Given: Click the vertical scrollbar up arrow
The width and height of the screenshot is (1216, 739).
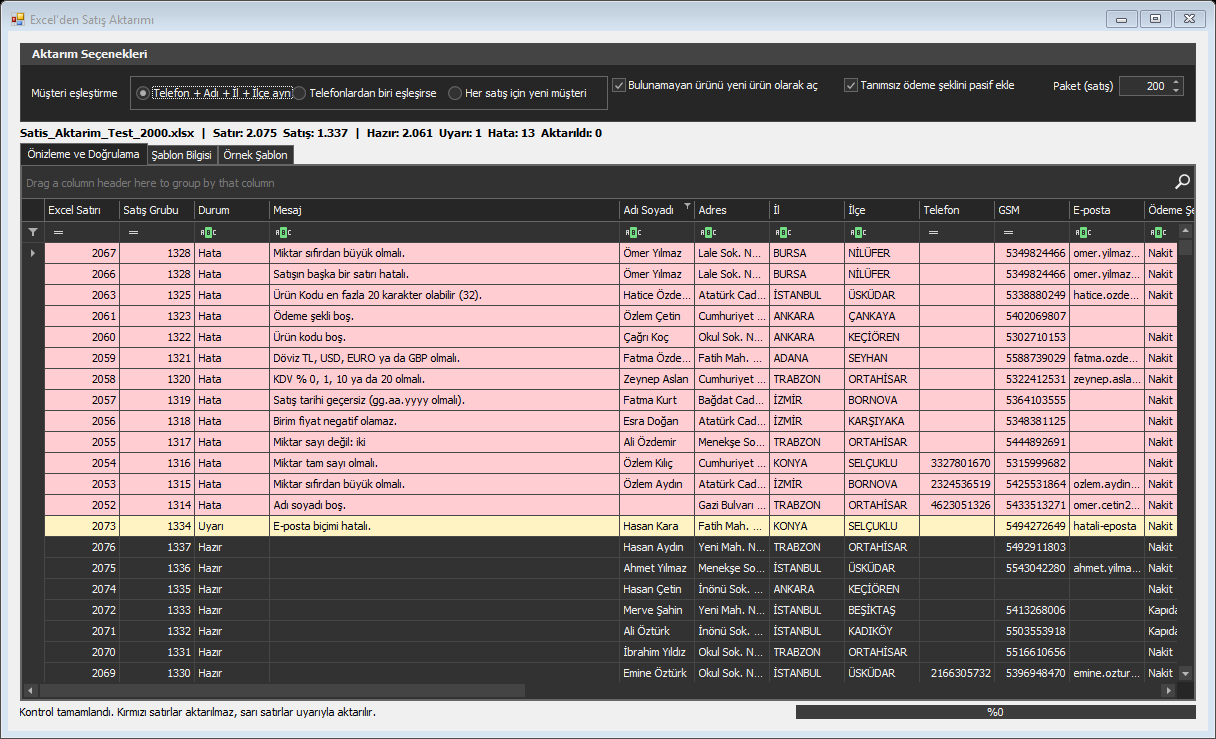Looking at the screenshot, I should click(x=1186, y=232).
